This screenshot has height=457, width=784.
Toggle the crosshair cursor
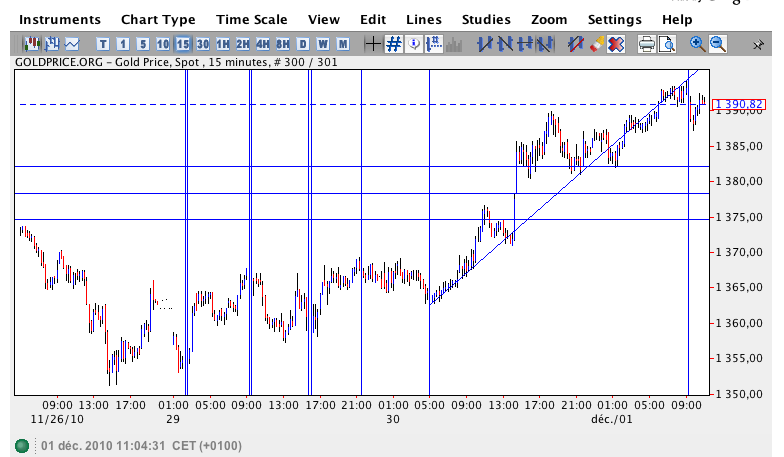tap(373, 44)
